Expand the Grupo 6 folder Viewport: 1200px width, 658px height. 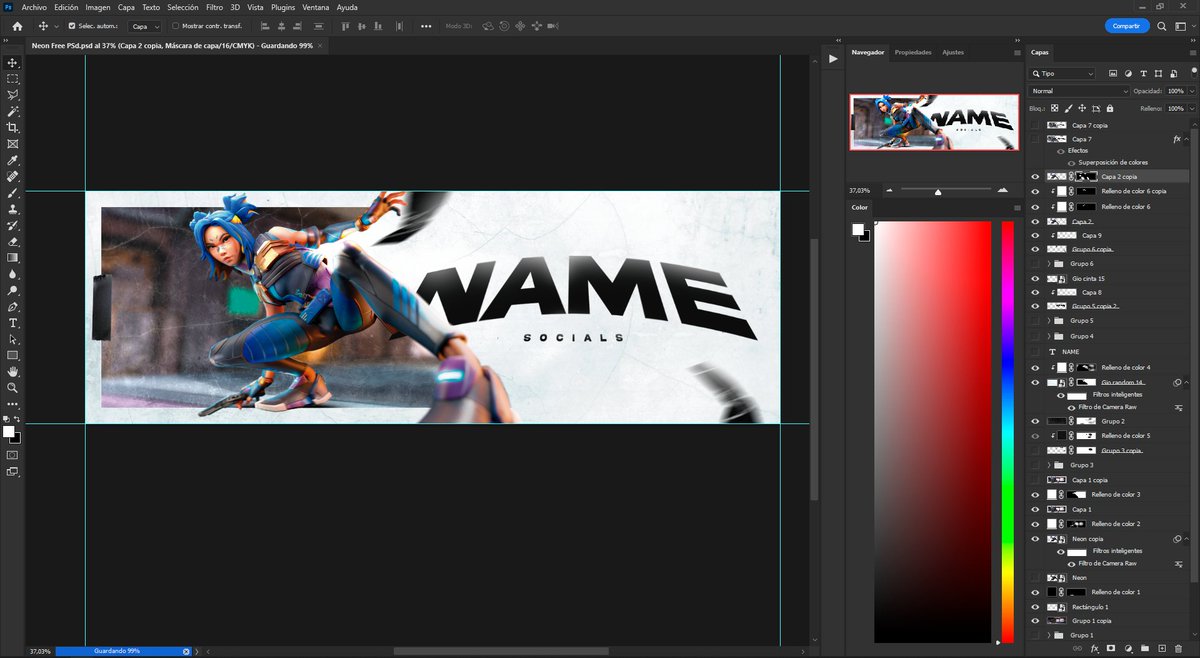coord(1049,263)
